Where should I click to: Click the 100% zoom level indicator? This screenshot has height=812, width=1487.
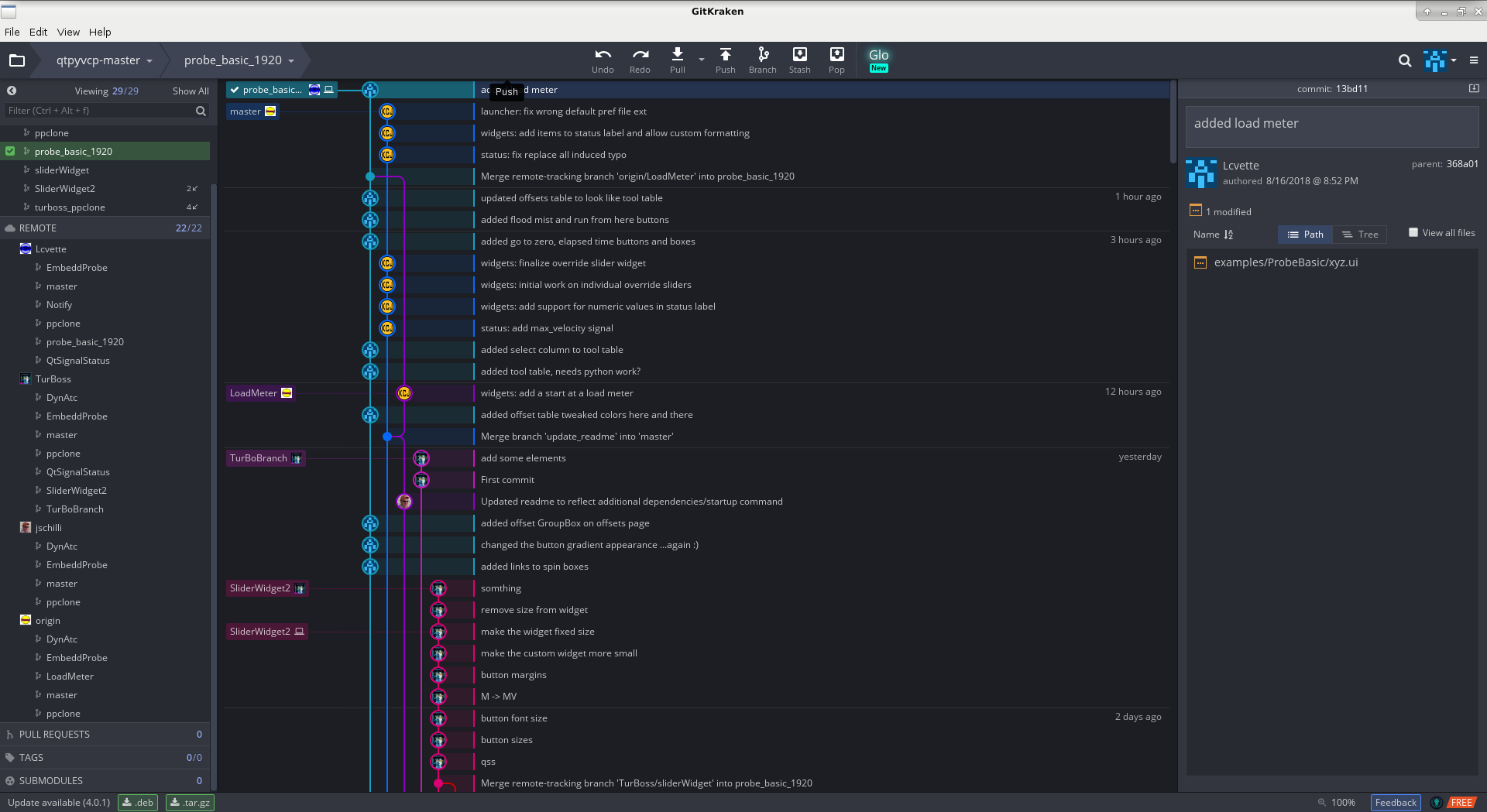point(1337,803)
